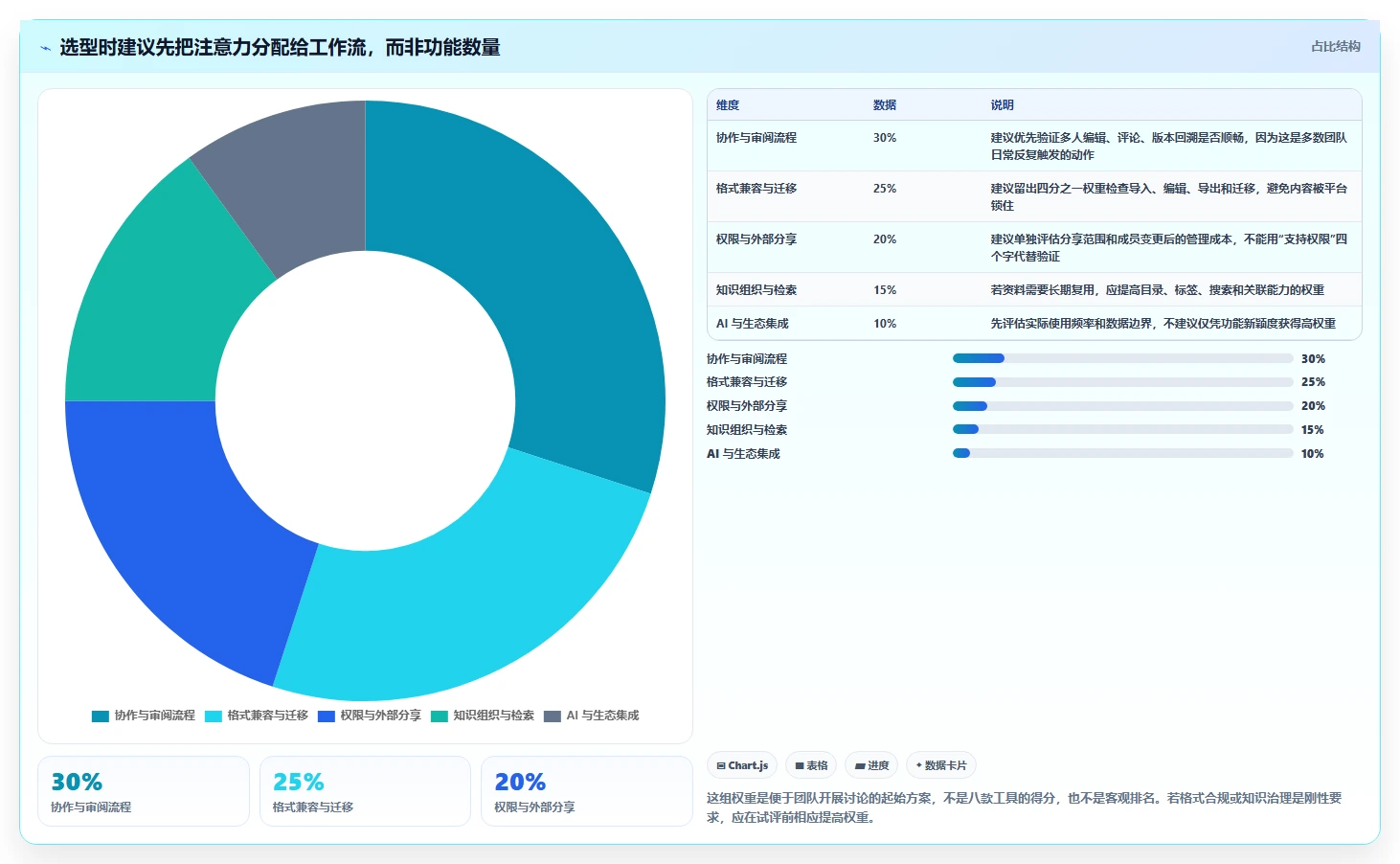Click the 30% value in table
Image resolution: width=1400 pixels, height=864 pixels.
[885, 138]
